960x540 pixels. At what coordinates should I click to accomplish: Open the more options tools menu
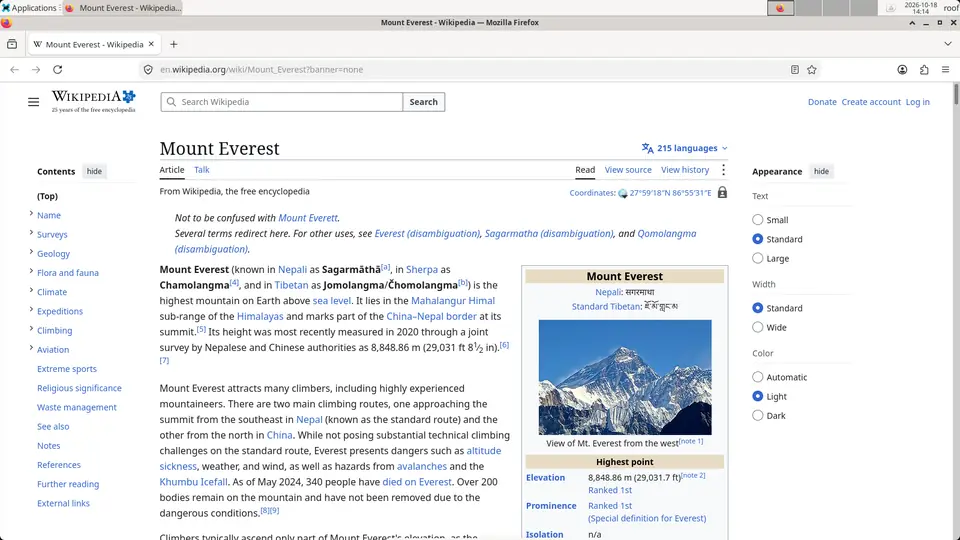[723, 170]
